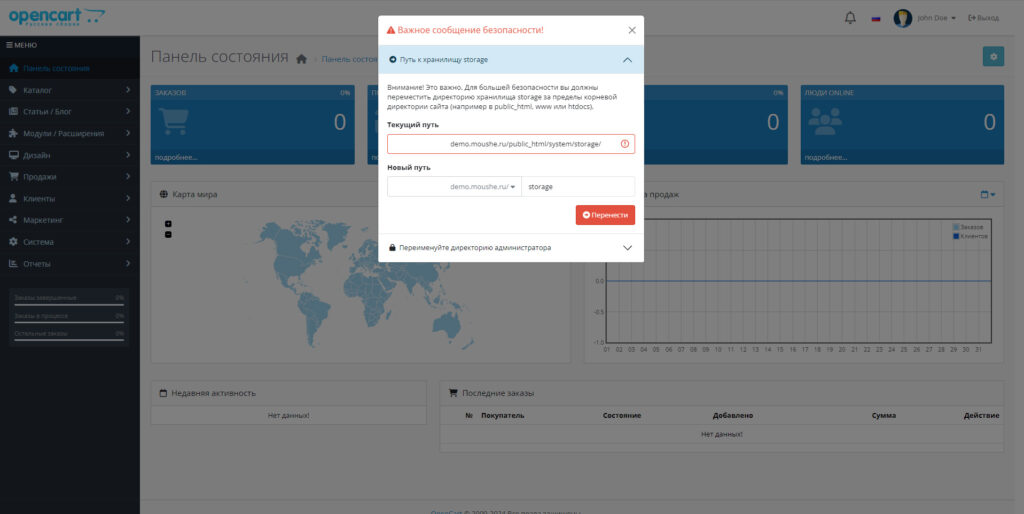Click the Russian flag language icon

click(x=876, y=18)
